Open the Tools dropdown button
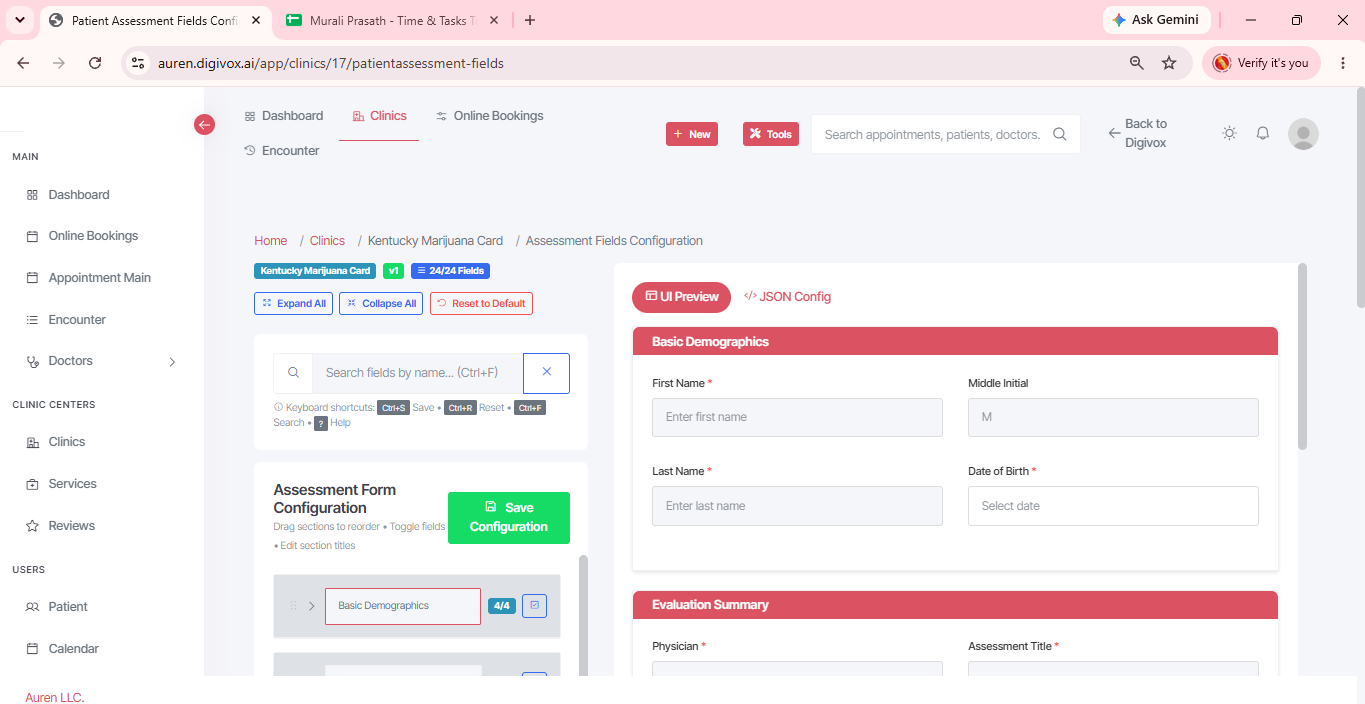This screenshot has width=1365, height=704. point(771,134)
